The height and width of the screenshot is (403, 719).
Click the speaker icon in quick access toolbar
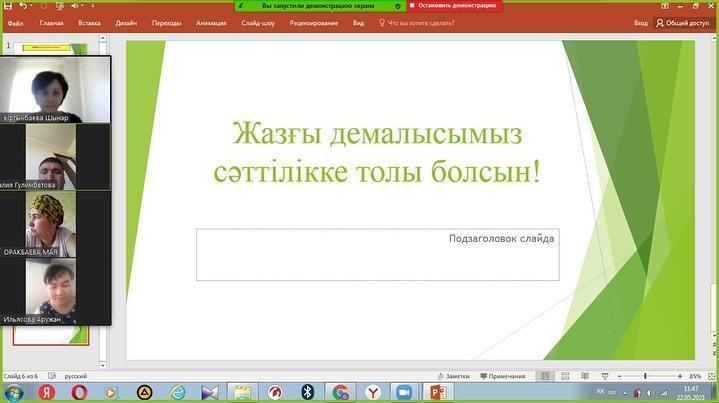[75, 6]
